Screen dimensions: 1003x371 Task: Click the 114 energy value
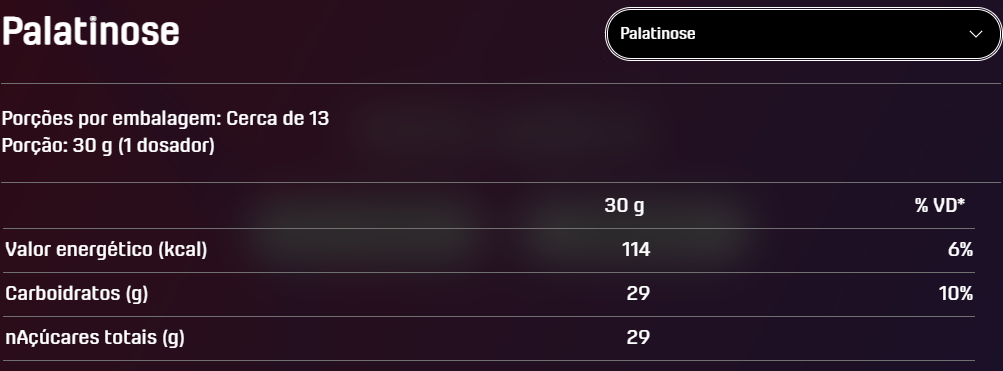(636, 249)
